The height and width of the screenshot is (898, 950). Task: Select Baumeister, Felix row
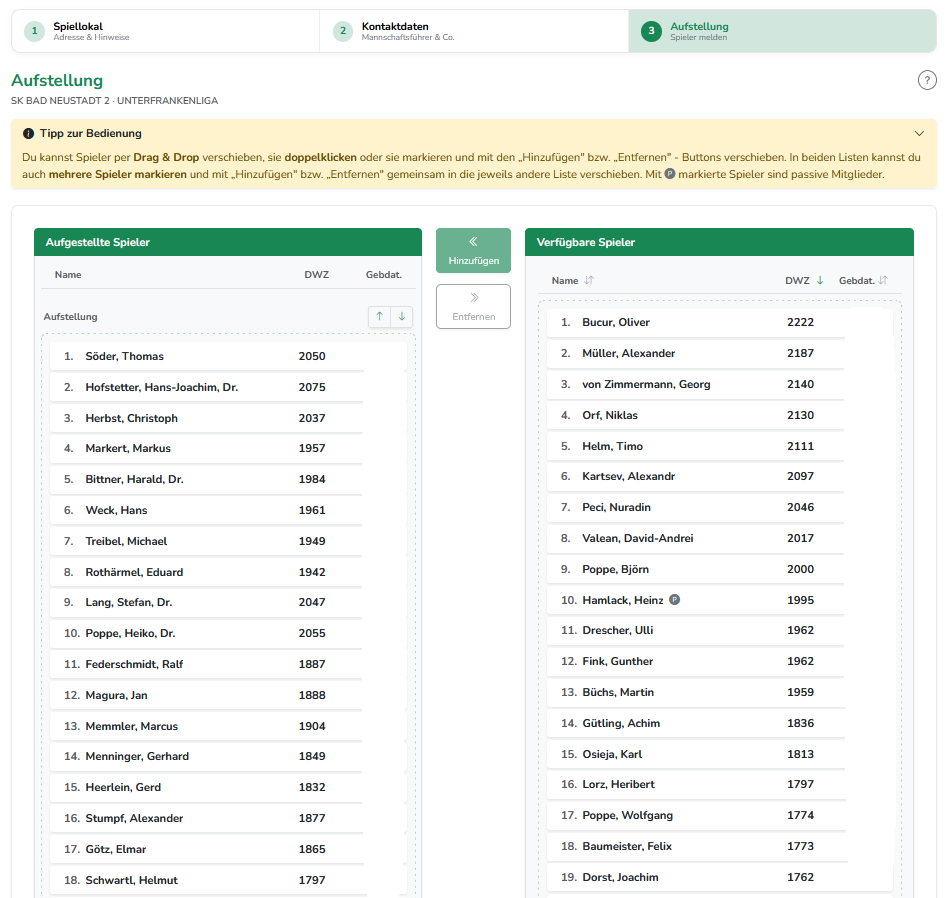tap(720, 846)
